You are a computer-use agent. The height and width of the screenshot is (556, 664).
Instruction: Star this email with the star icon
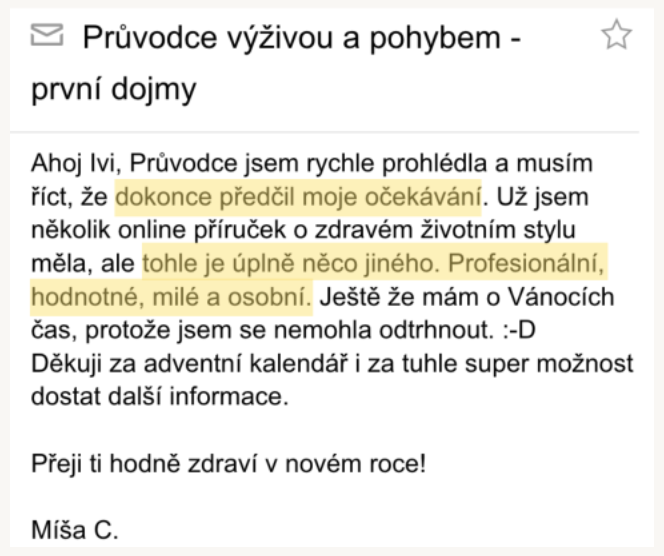617,38
